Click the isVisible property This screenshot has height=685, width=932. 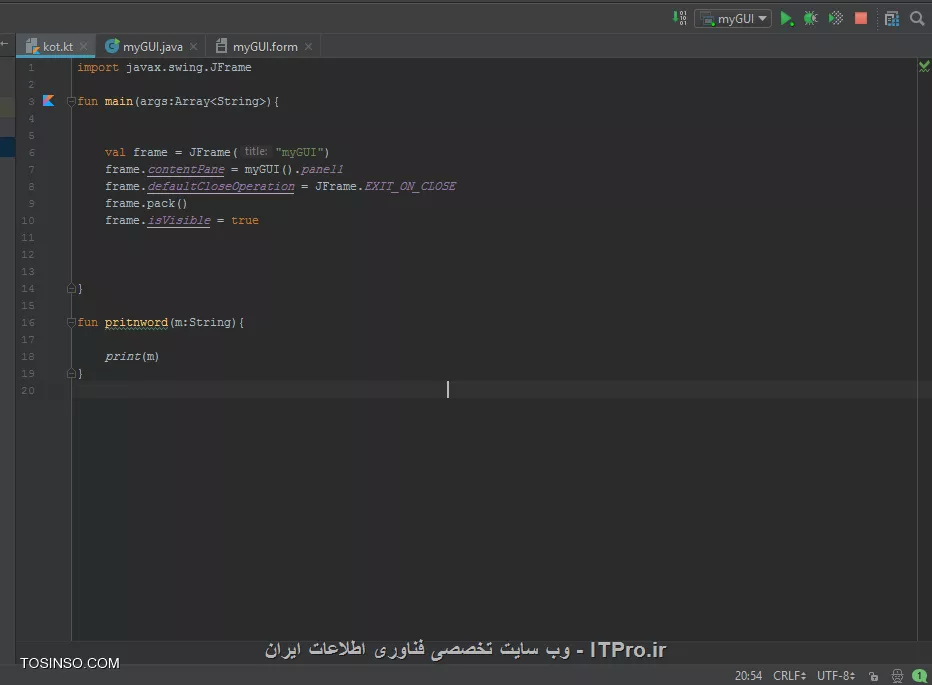click(179, 220)
